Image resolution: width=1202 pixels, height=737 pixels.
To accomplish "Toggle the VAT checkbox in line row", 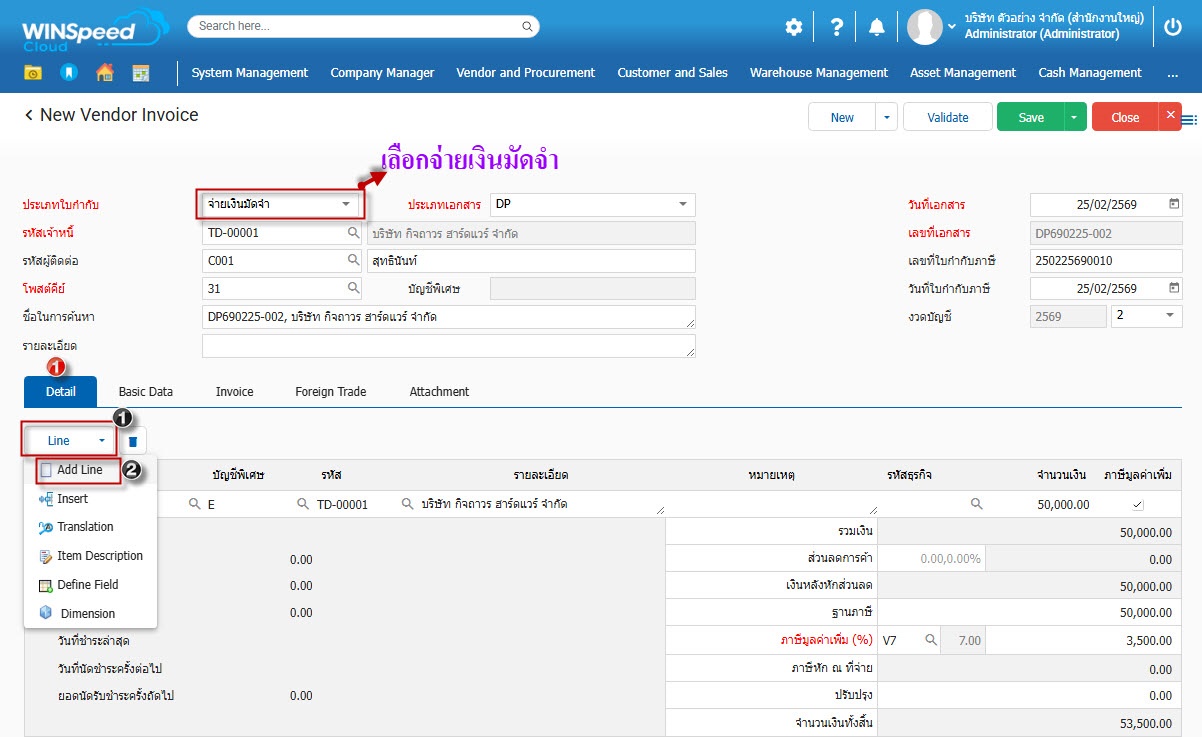I will [x=1137, y=505].
